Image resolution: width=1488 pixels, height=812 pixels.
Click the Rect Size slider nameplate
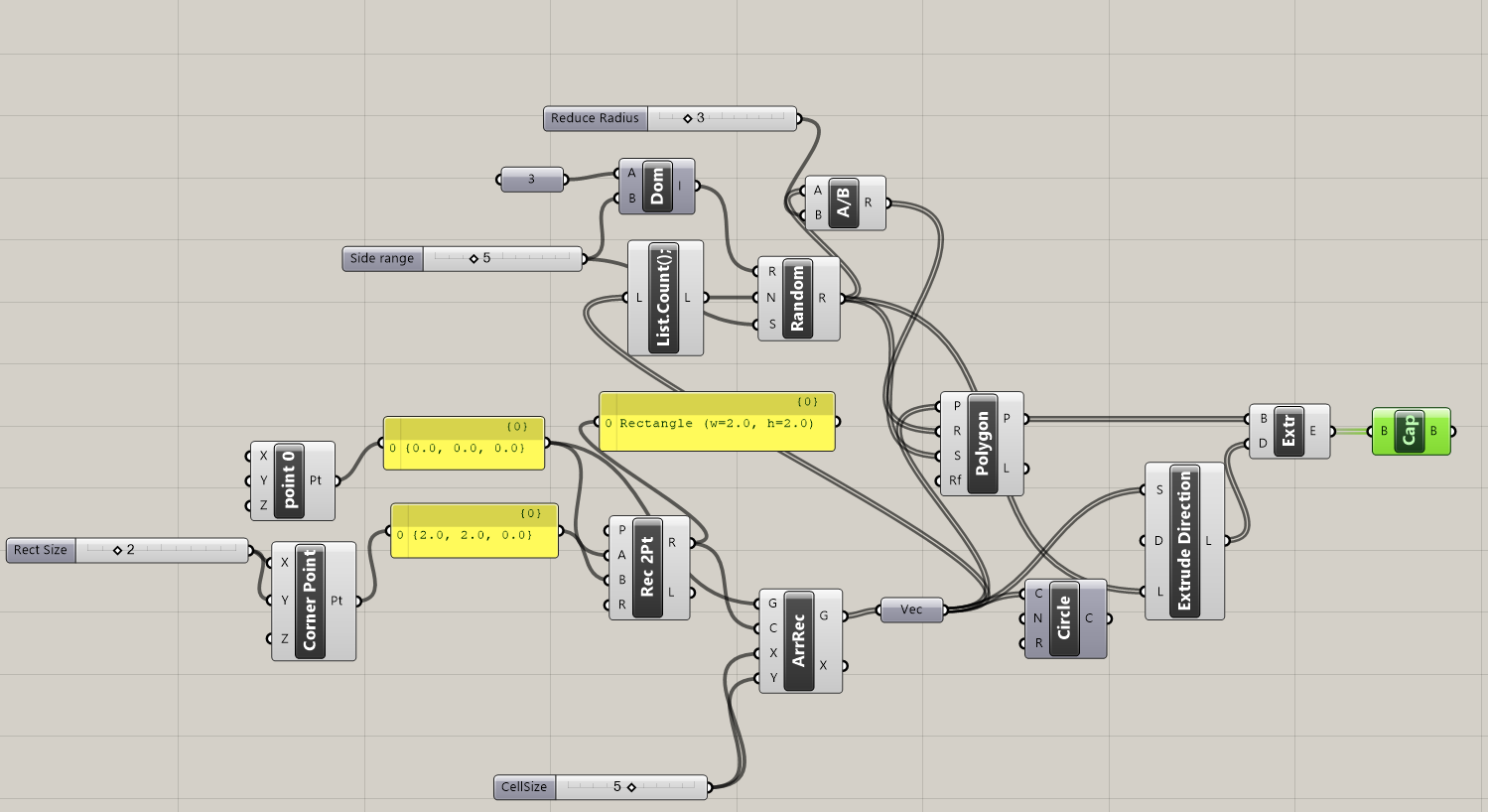point(39,550)
